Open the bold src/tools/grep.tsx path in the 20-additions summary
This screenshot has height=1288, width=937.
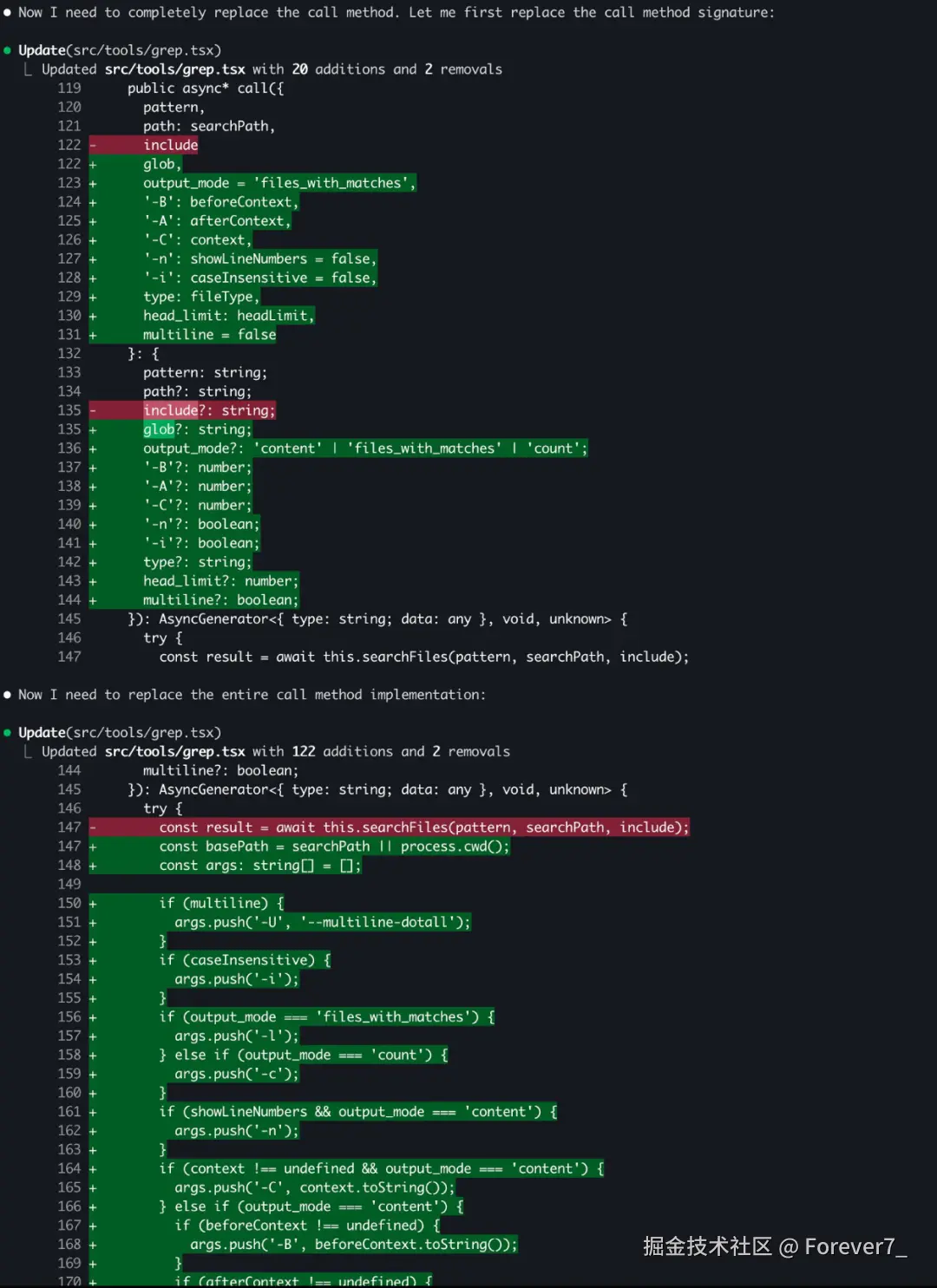[174, 69]
